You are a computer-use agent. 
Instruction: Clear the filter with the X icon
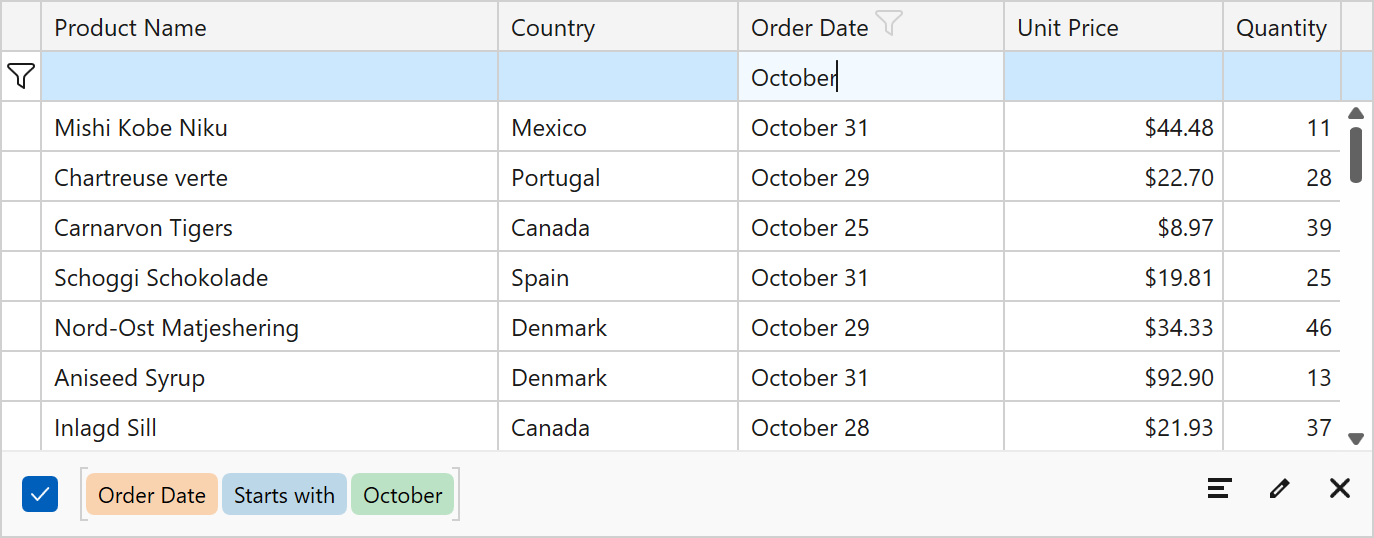[x=1340, y=488]
